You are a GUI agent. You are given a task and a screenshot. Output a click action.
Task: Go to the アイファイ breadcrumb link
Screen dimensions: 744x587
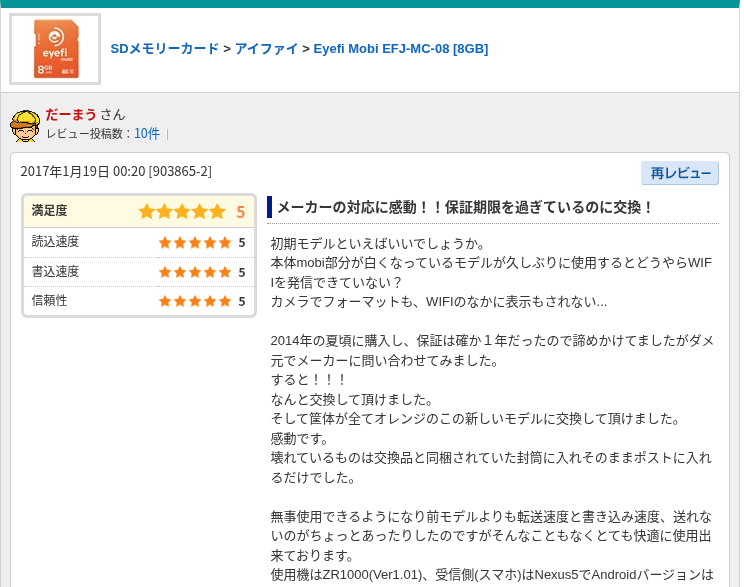pyautogui.click(x=266, y=49)
